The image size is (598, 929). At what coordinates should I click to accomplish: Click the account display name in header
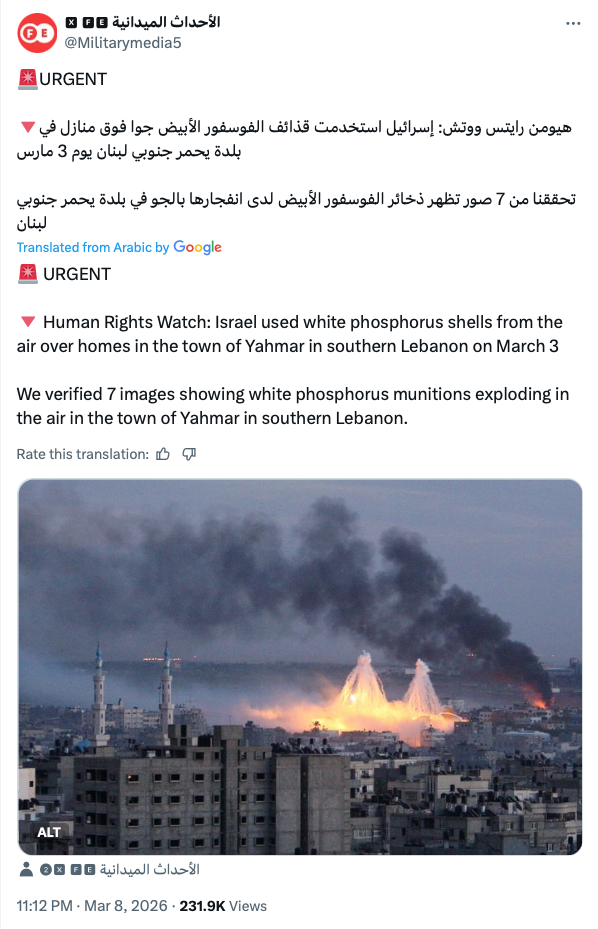142,23
